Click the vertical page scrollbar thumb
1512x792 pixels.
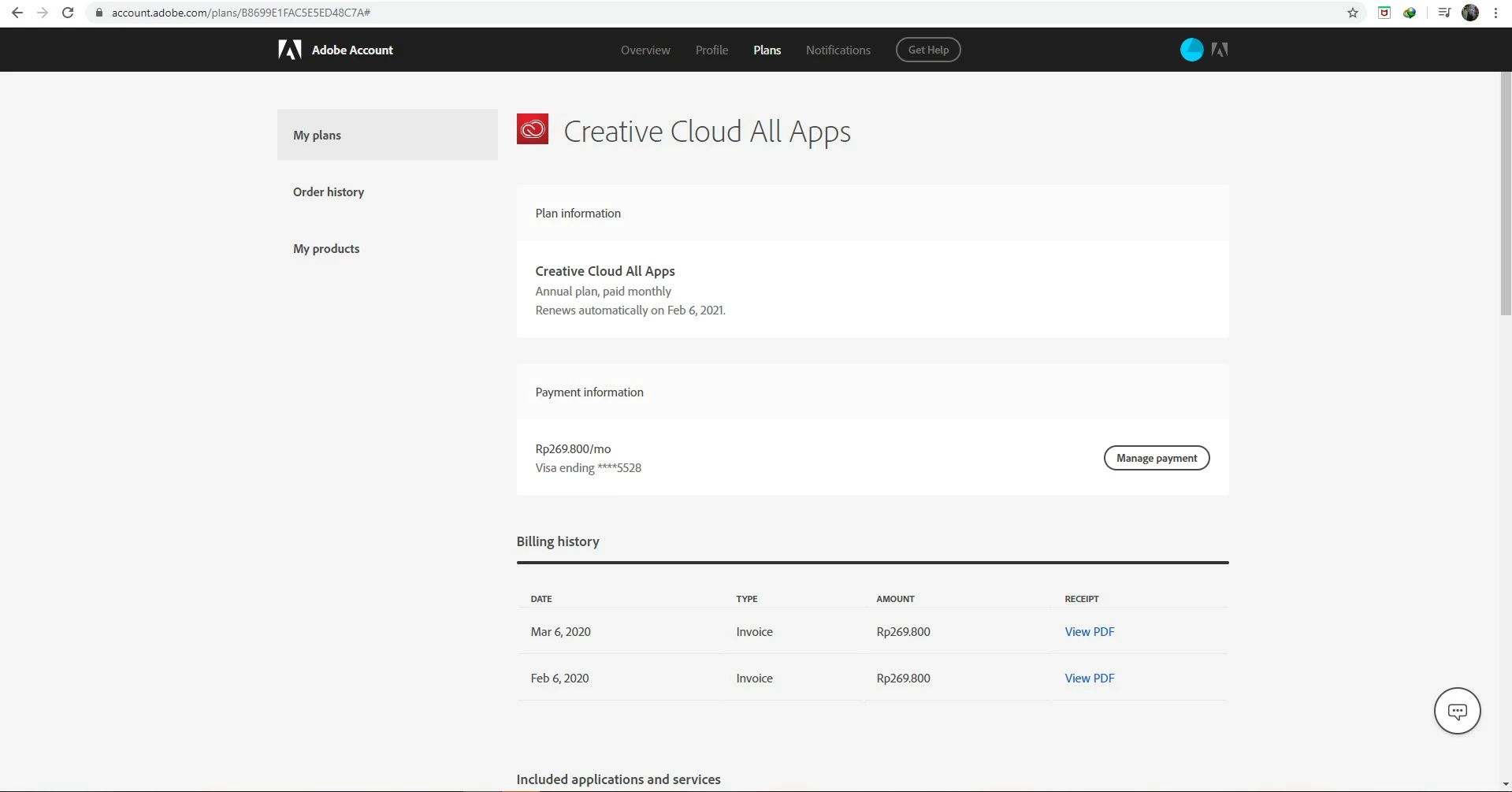pos(1506,193)
